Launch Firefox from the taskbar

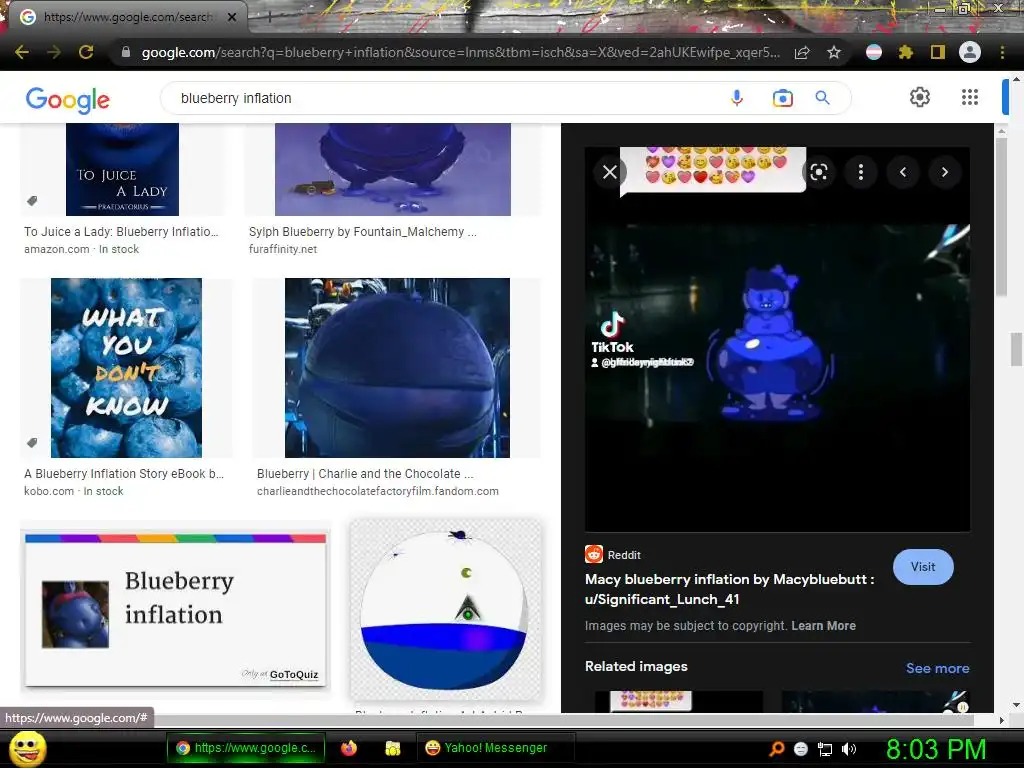click(349, 748)
